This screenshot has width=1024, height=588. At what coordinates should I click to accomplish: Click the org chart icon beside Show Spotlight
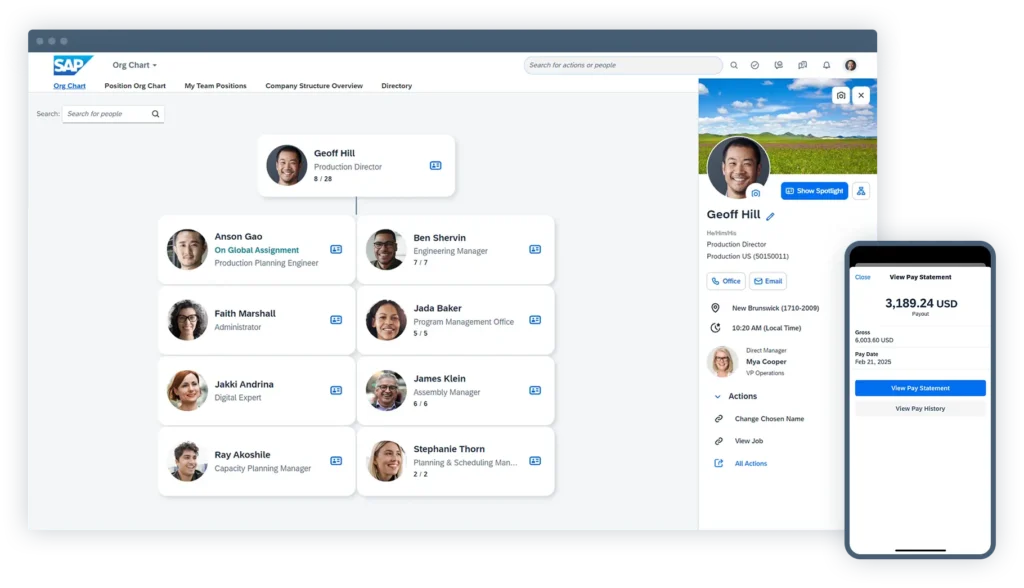pyautogui.click(x=861, y=191)
